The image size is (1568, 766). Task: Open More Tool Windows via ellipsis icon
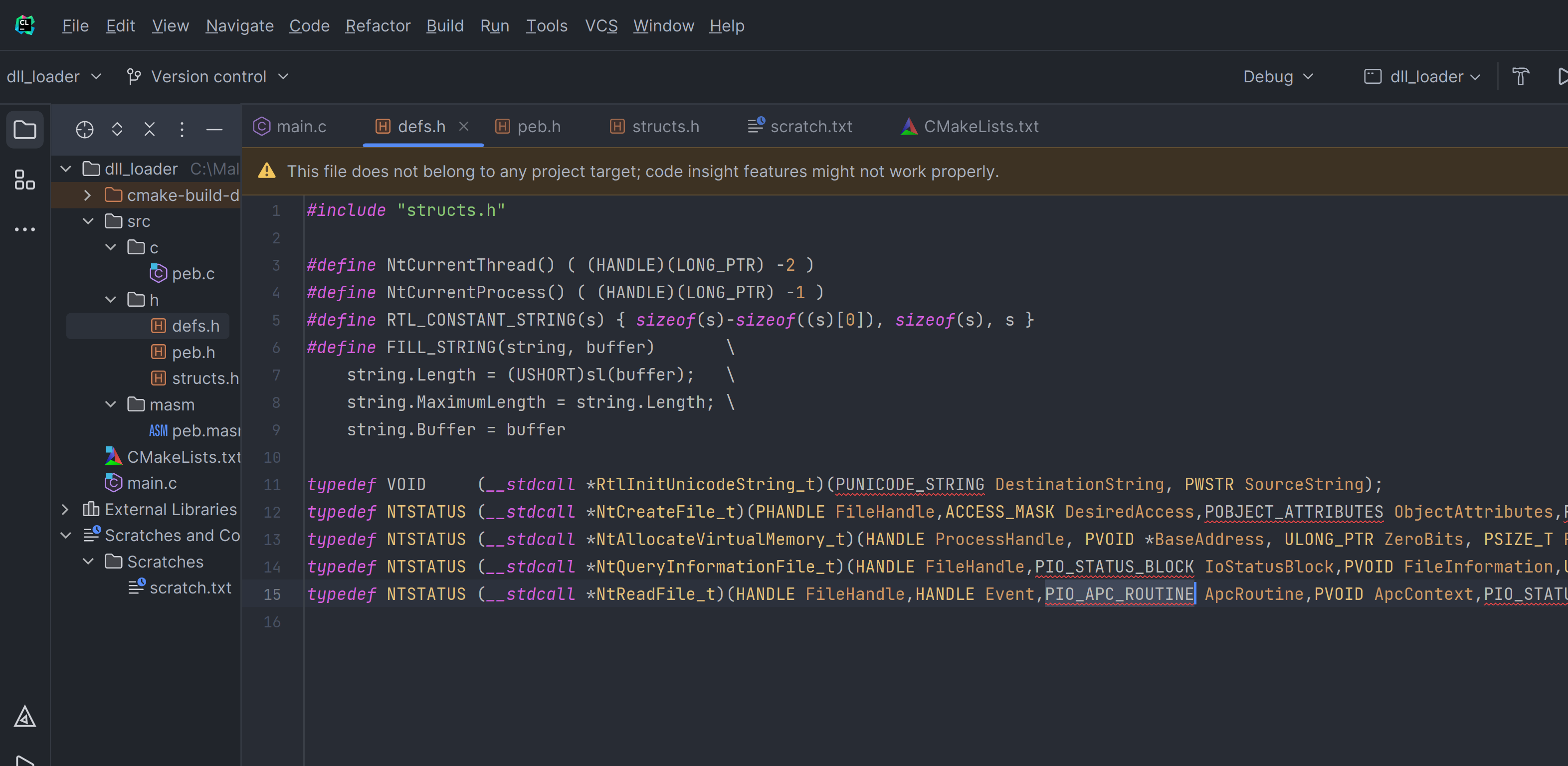[x=24, y=229]
